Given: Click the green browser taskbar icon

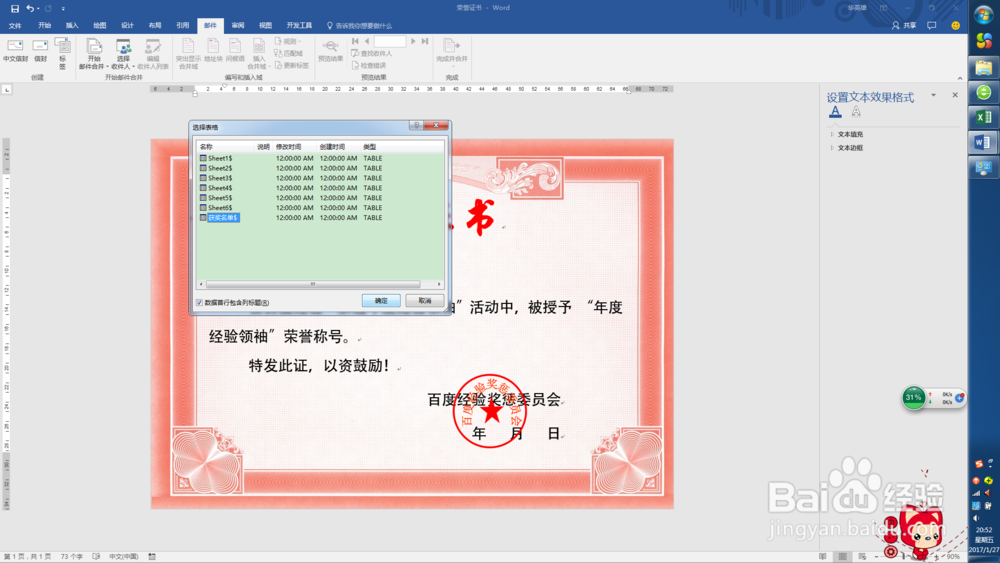Looking at the screenshot, I should pos(983,92).
